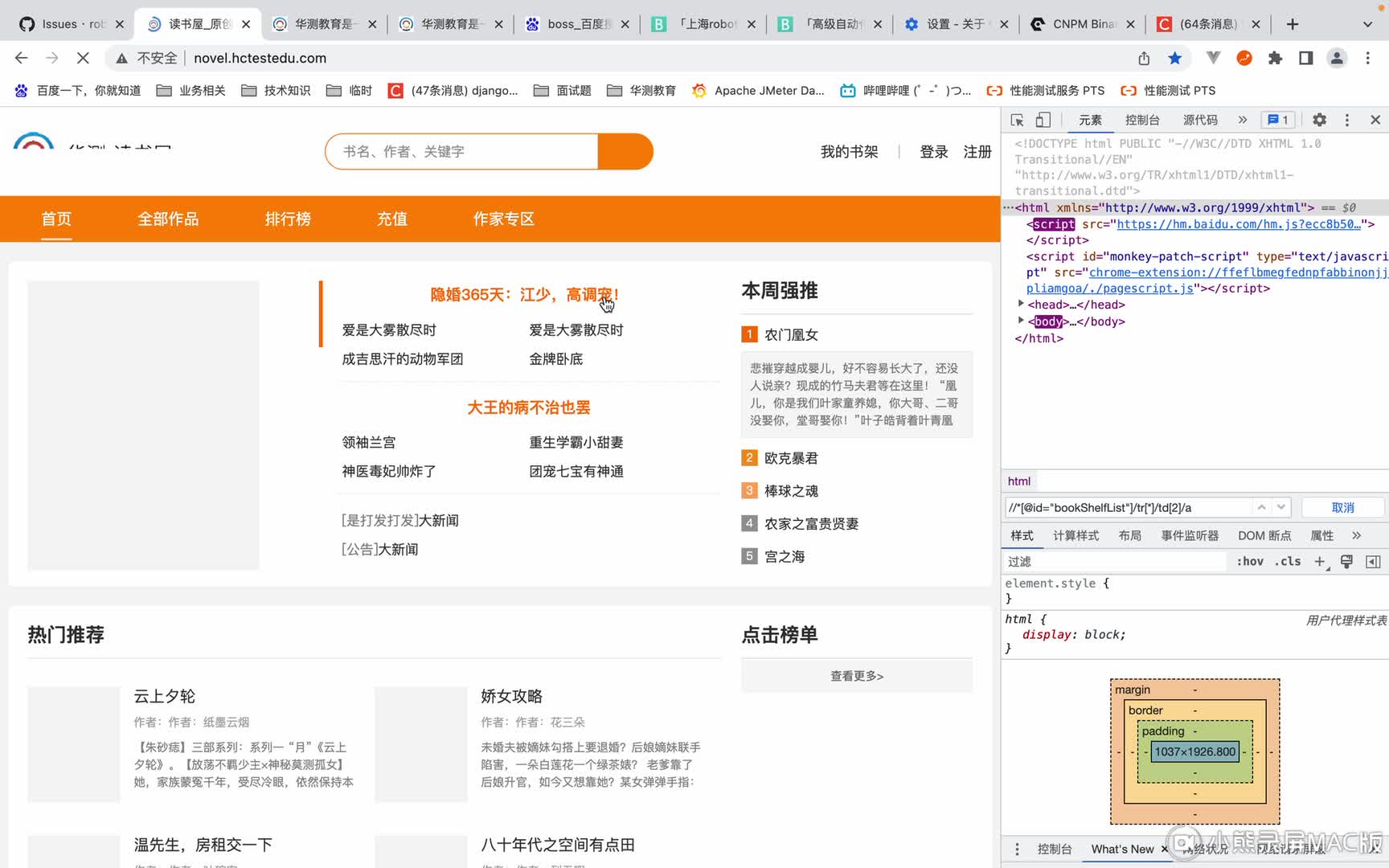1389x868 pixels.
Task: Click the browser back arrow
Action: 22,58
